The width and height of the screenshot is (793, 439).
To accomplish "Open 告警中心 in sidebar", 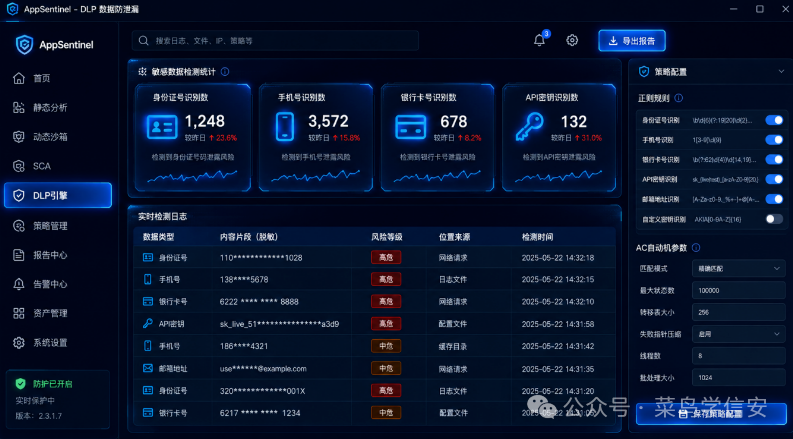I will point(58,284).
